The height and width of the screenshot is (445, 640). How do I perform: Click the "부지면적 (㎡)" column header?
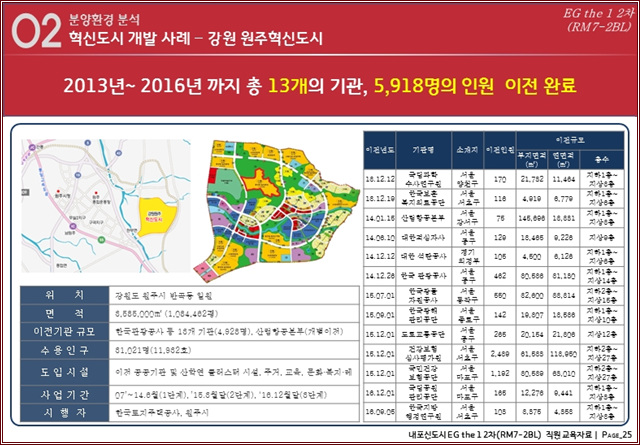[532, 160]
